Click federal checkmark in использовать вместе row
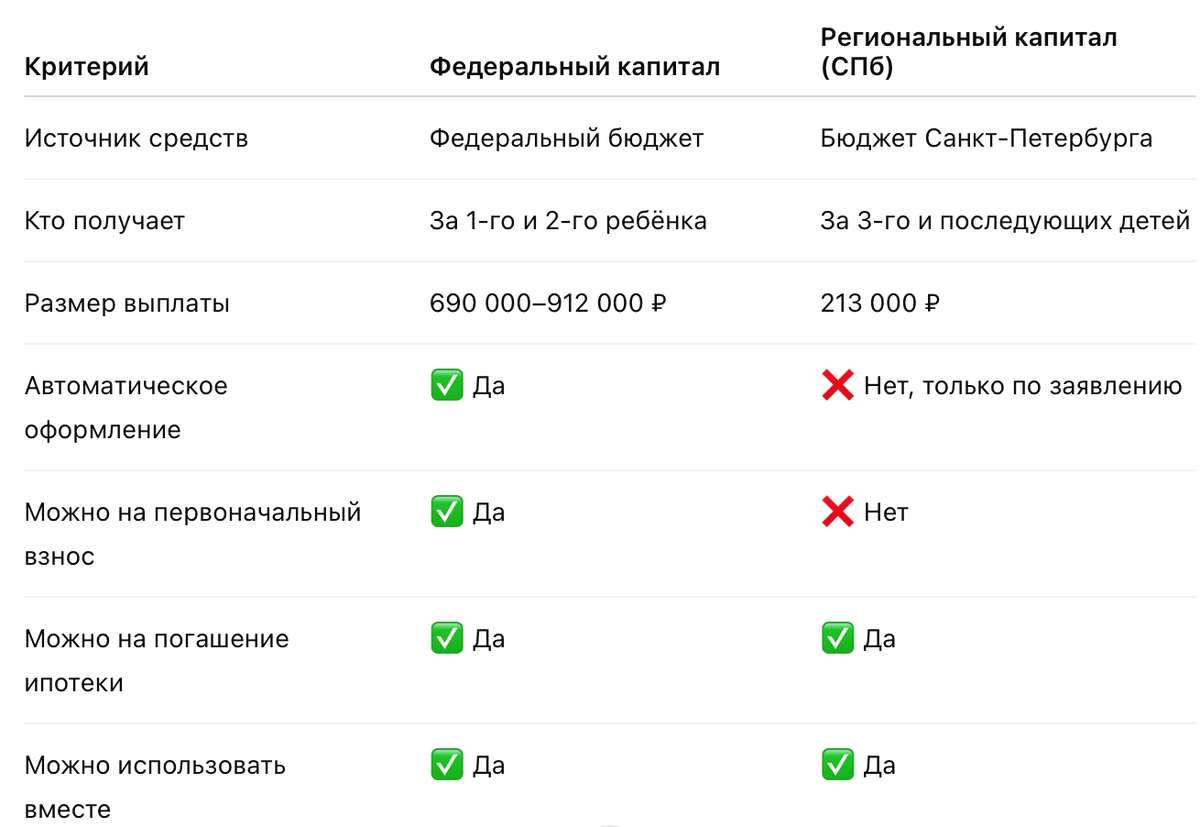This screenshot has width=1200, height=827. (446, 766)
